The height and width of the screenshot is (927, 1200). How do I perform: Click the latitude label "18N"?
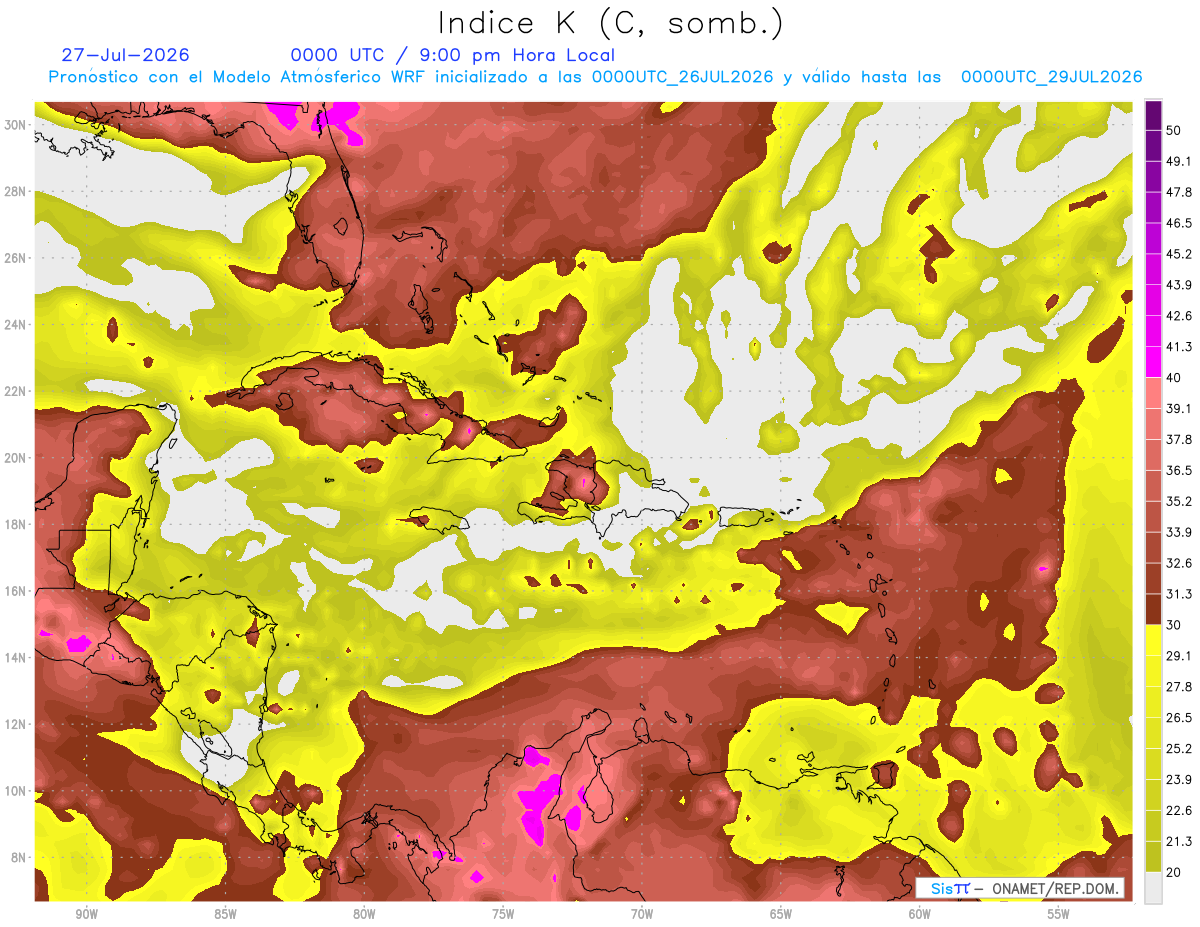(16, 525)
